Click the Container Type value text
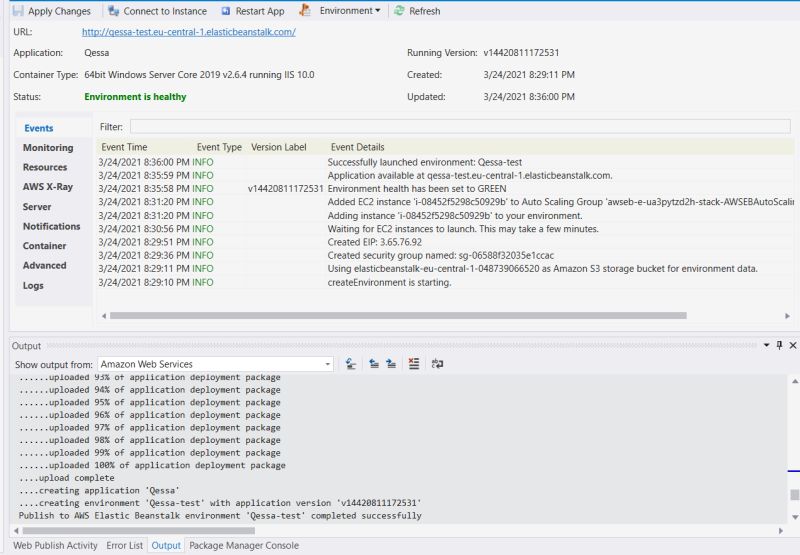This screenshot has width=800, height=555. [x=199, y=74]
